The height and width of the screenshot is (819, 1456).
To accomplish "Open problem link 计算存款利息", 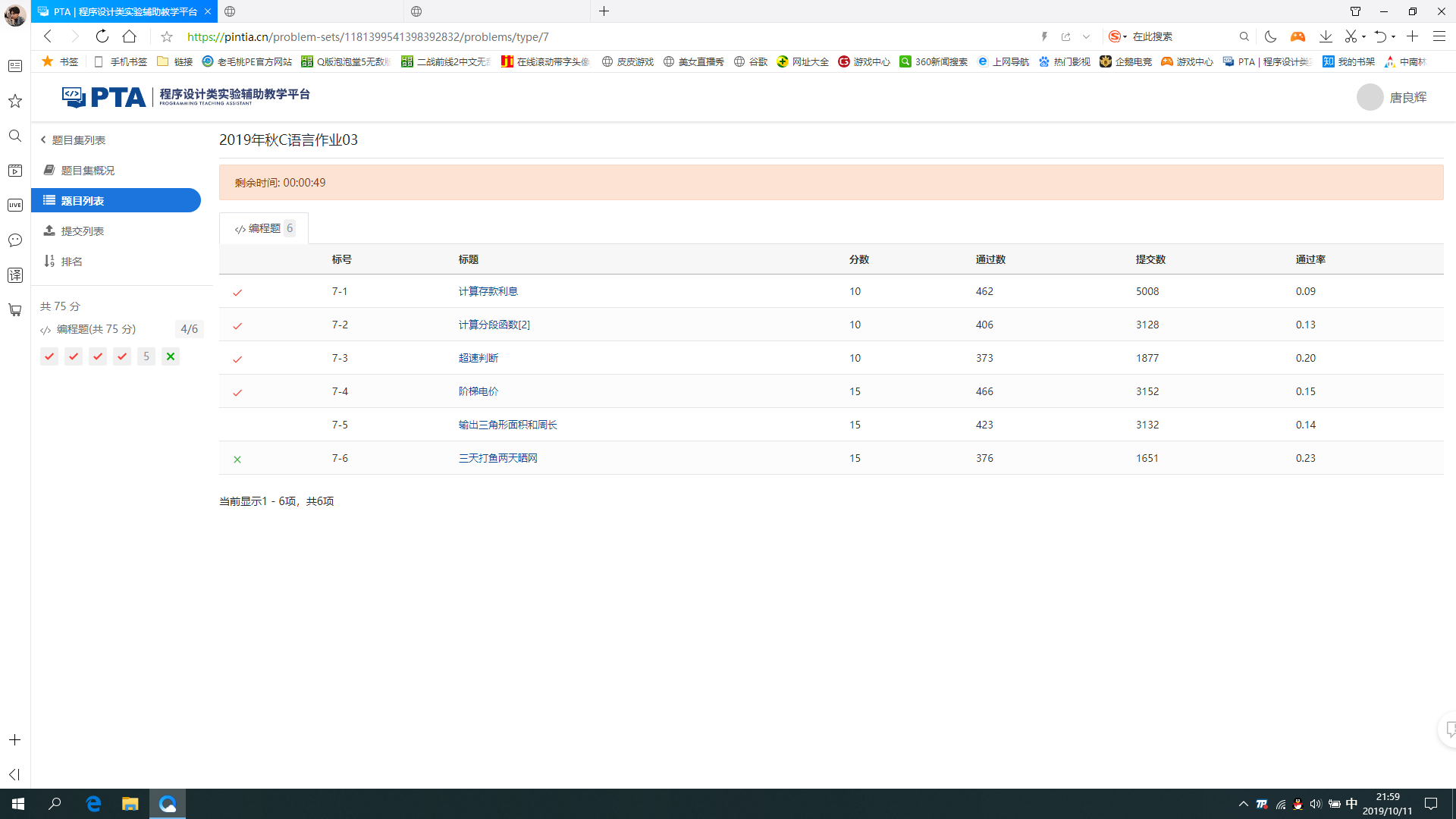I will (488, 291).
